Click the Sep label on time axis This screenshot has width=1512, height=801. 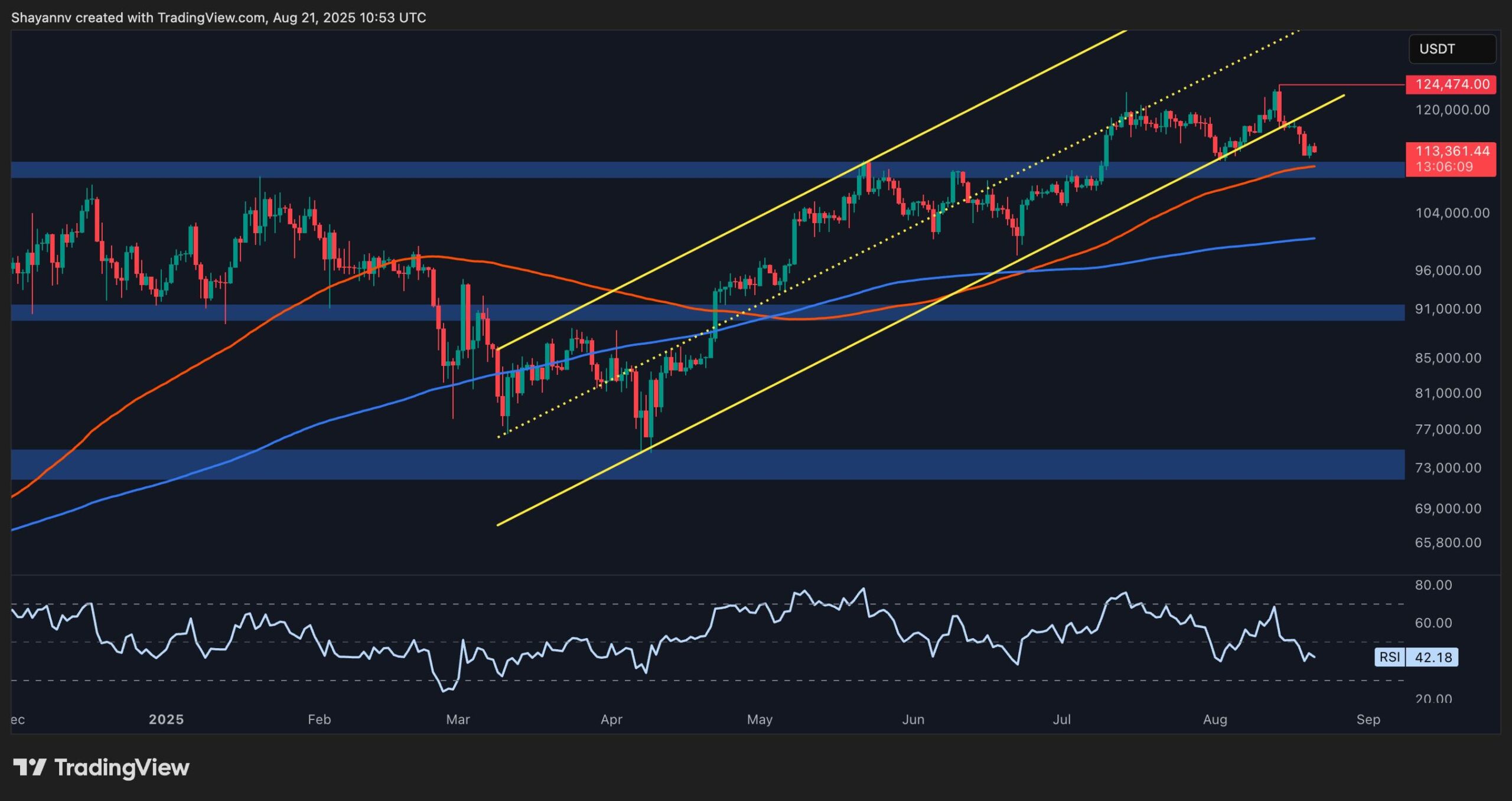tap(1368, 720)
